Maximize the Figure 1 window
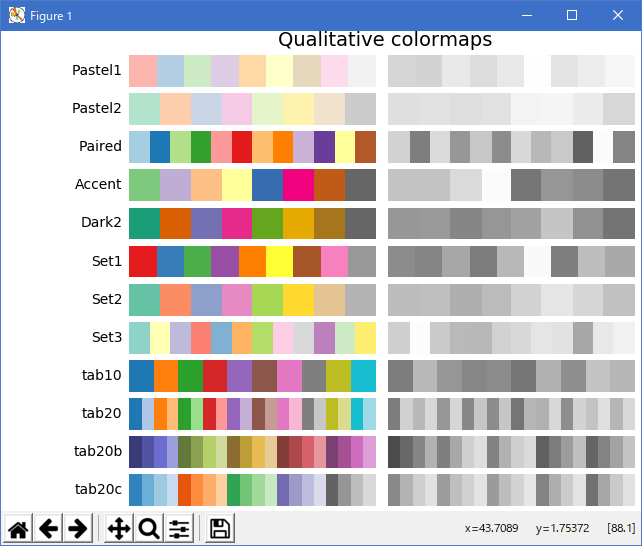The image size is (642, 546). pyautogui.click(x=572, y=16)
